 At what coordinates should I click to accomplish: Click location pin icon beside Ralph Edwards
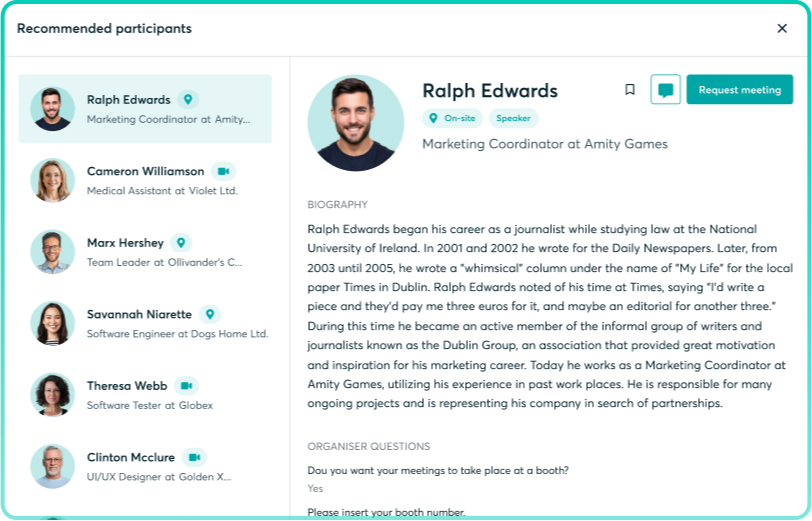pyautogui.click(x=188, y=100)
